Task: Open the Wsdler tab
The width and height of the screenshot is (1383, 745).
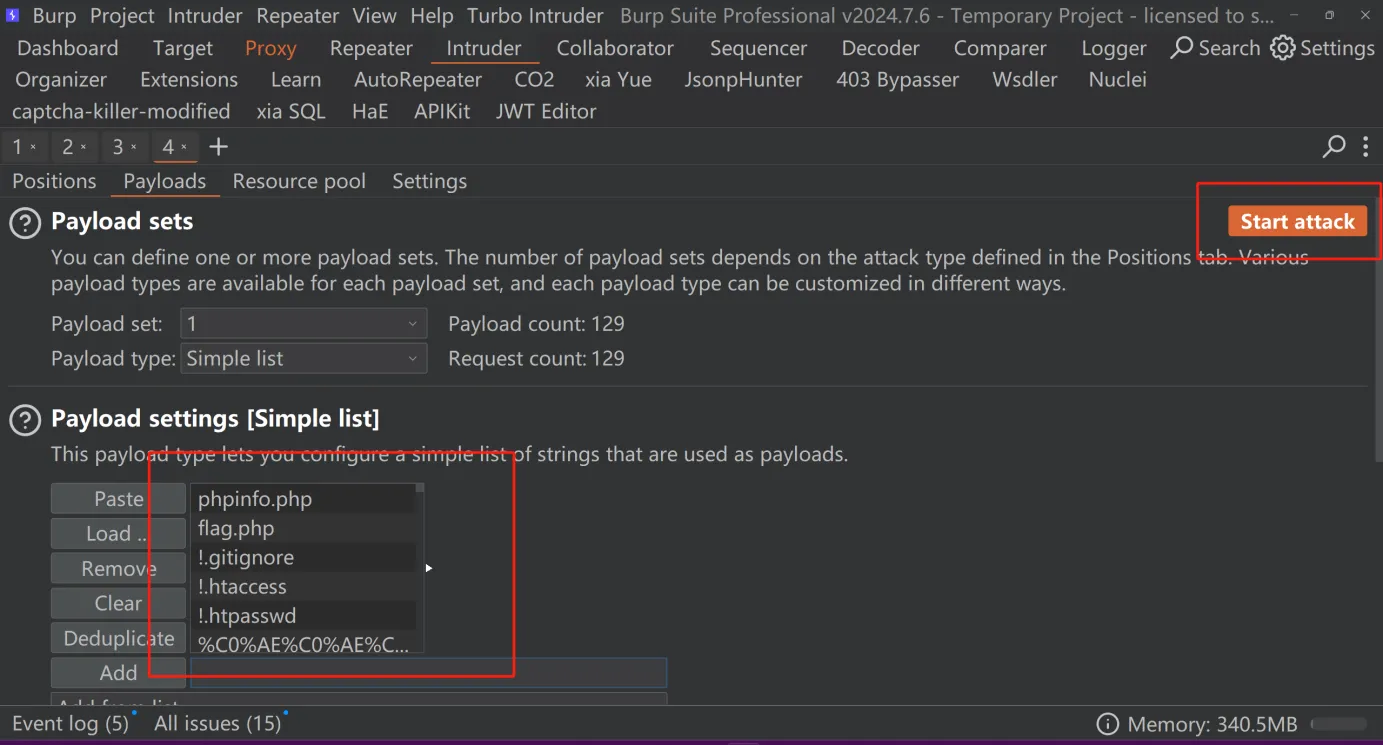Action: click(1025, 80)
